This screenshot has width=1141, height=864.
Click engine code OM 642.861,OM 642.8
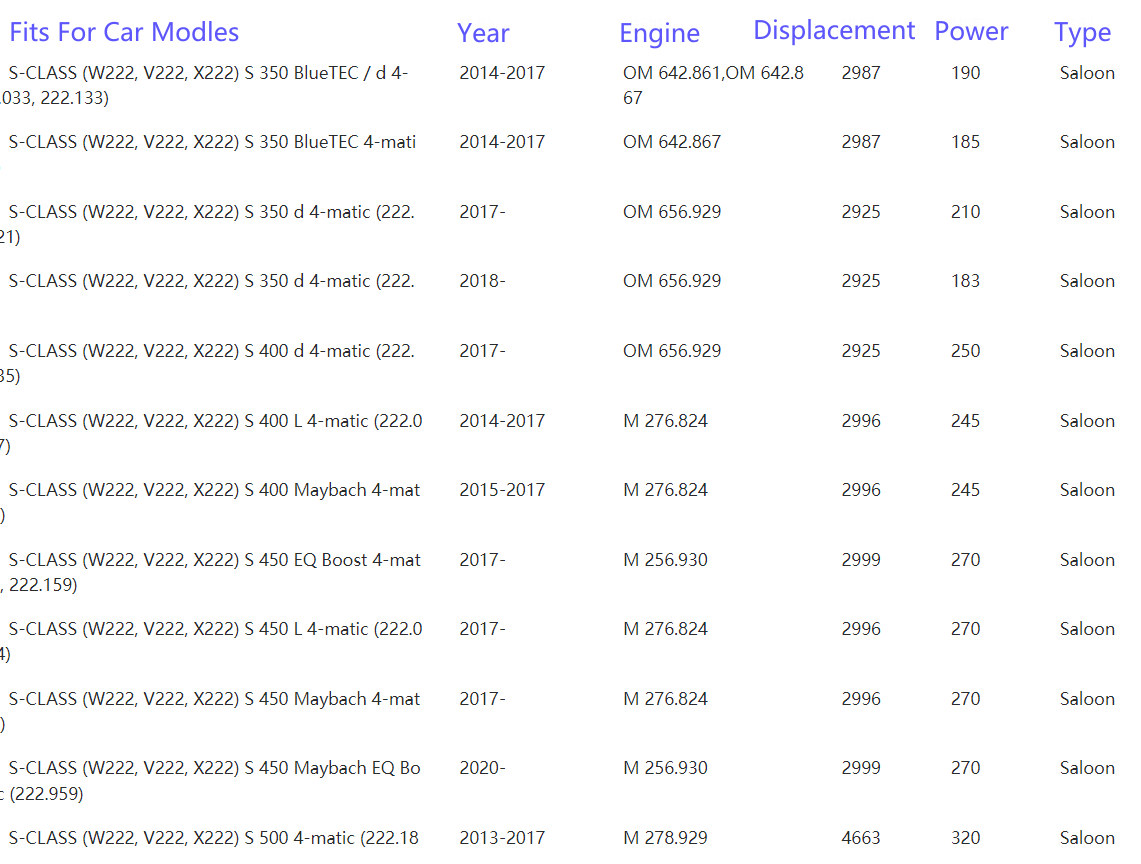pos(712,73)
